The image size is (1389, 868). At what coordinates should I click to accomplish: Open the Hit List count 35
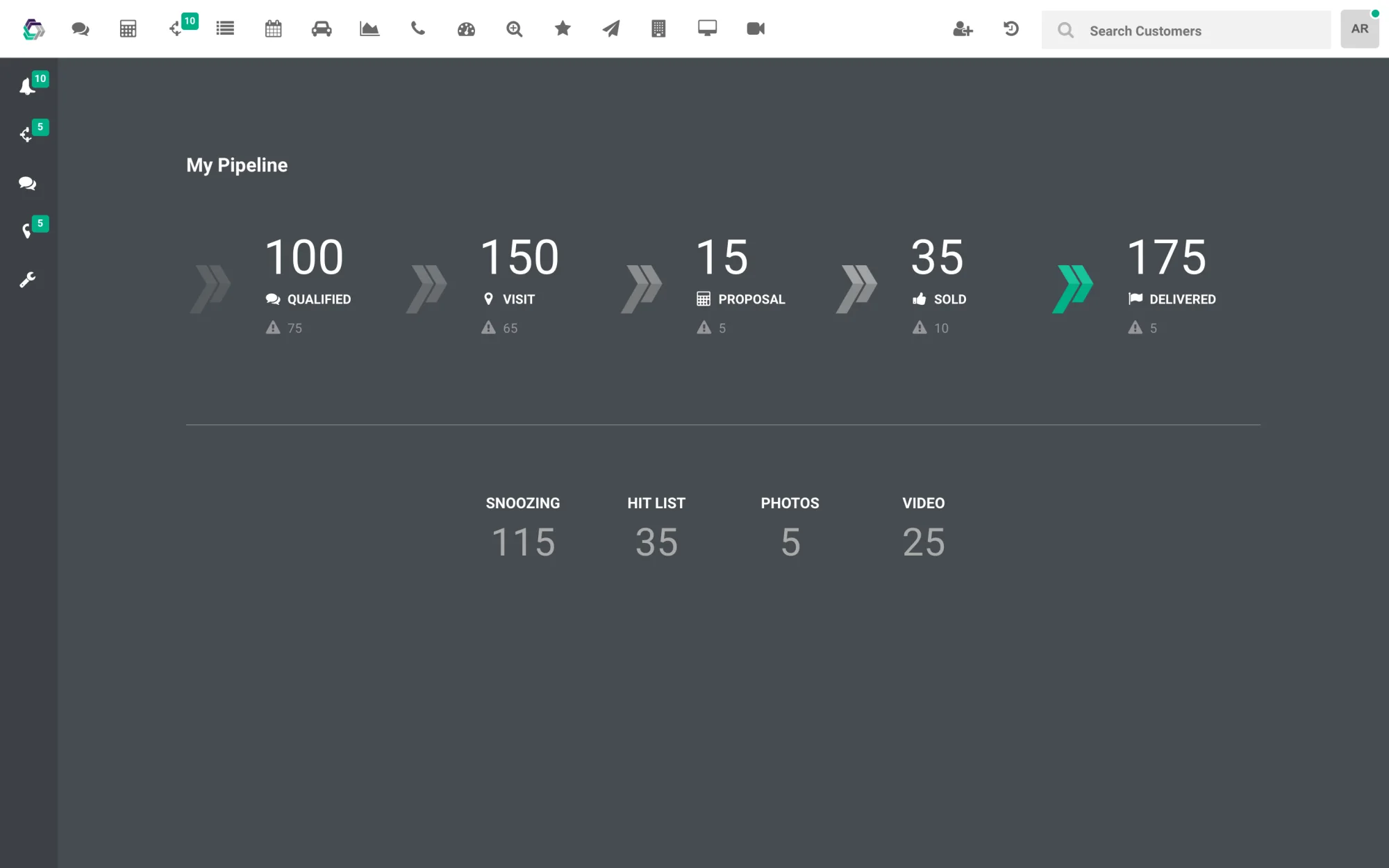656,542
